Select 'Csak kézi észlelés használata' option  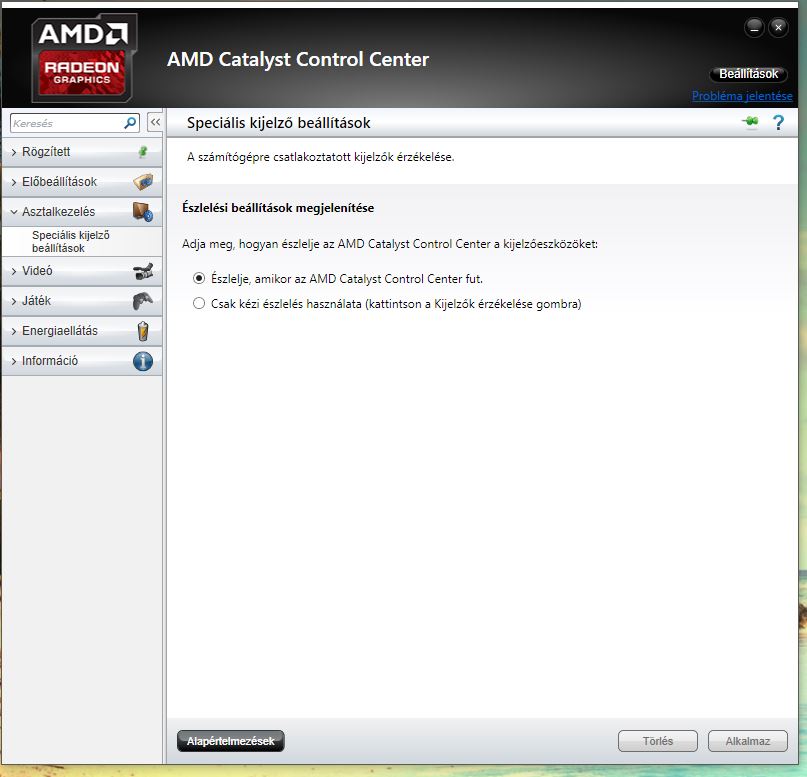click(199, 304)
